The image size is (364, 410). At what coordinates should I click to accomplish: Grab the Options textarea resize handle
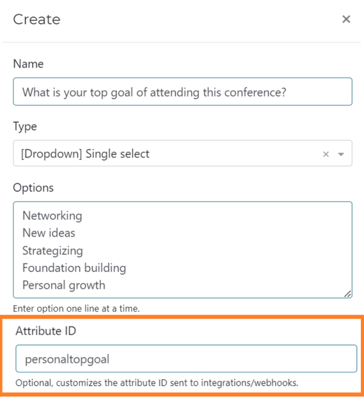tap(348, 294)
